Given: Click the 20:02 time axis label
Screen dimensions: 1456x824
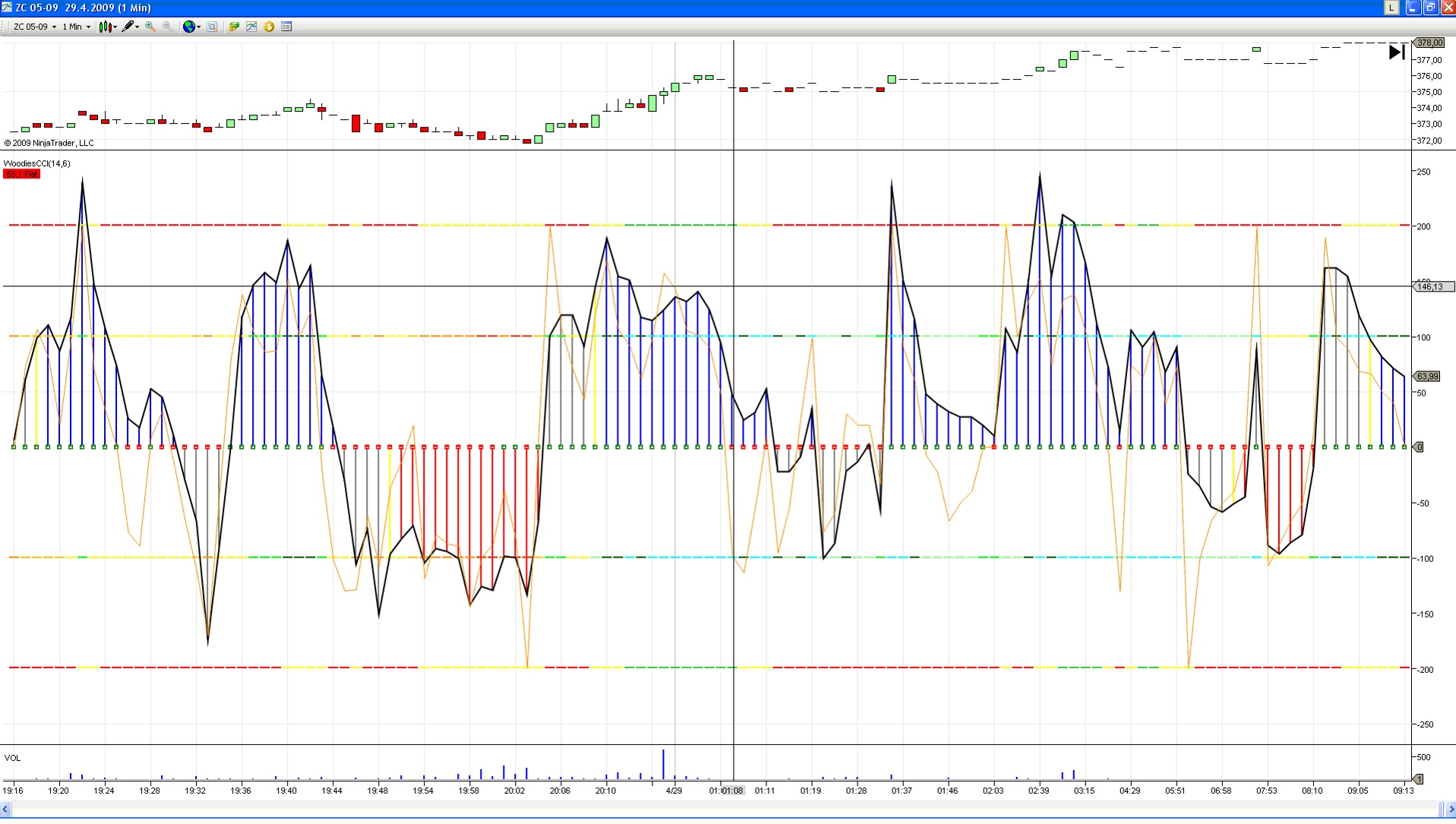Looking at the screenshot, I should 514,791.
